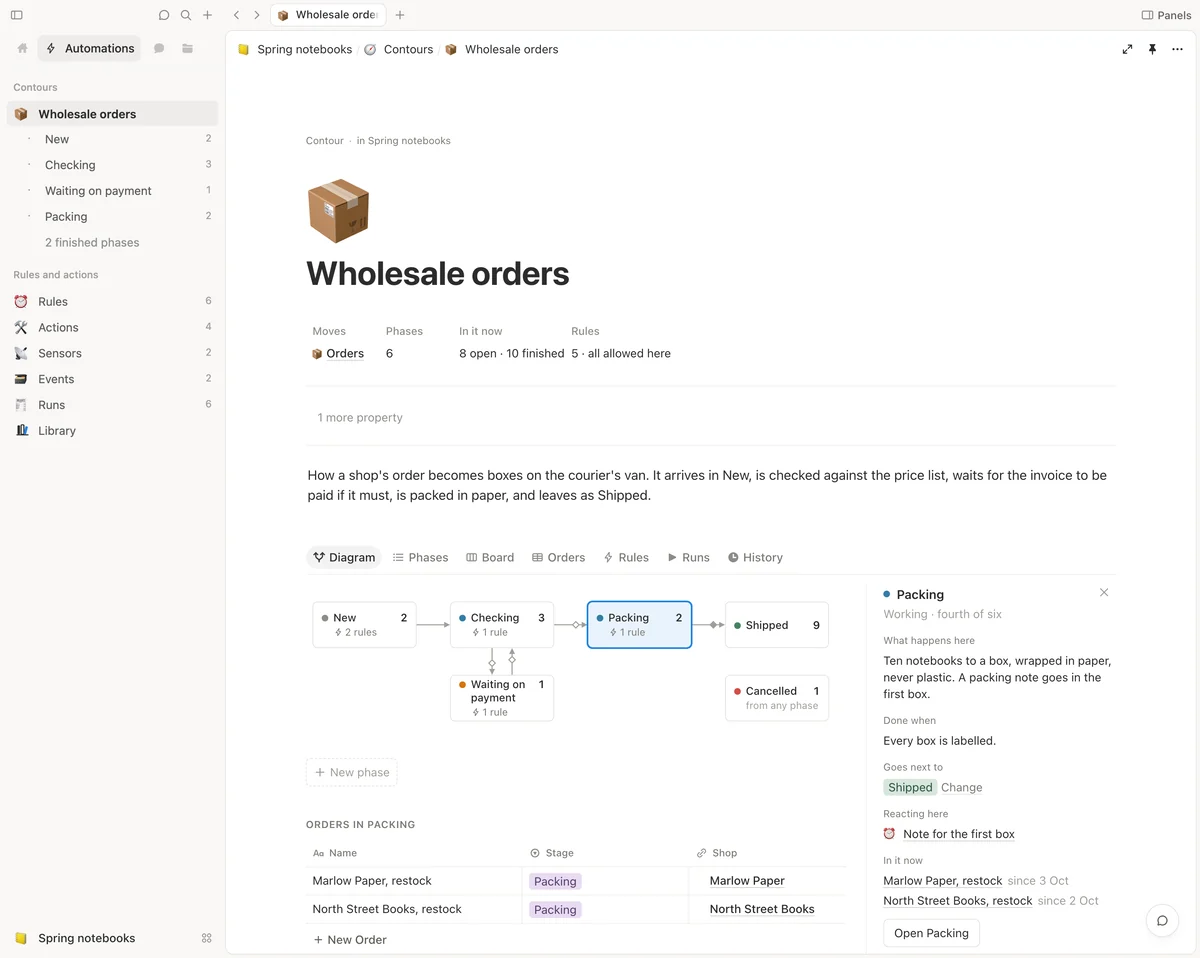The height and width of the screenshot is (958, 1200).
Task: Open the folder icon in the sidebar
Action: pos(187,48)
